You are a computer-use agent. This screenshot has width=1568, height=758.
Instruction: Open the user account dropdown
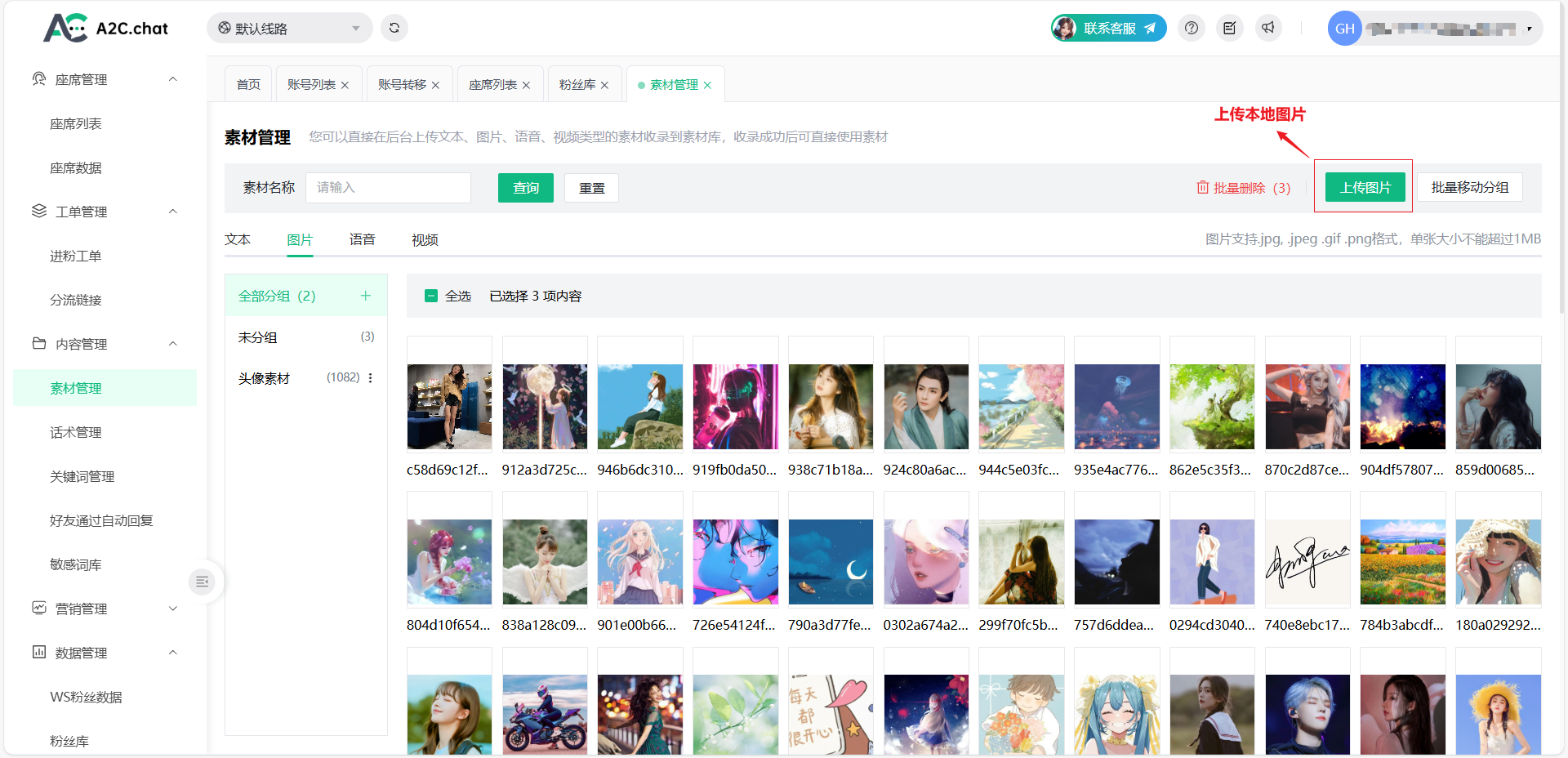pos(1528,29)
